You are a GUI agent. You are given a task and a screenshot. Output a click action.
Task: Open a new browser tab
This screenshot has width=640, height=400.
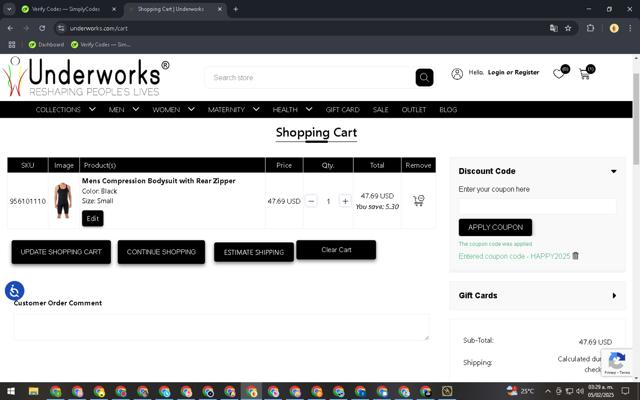236,9
